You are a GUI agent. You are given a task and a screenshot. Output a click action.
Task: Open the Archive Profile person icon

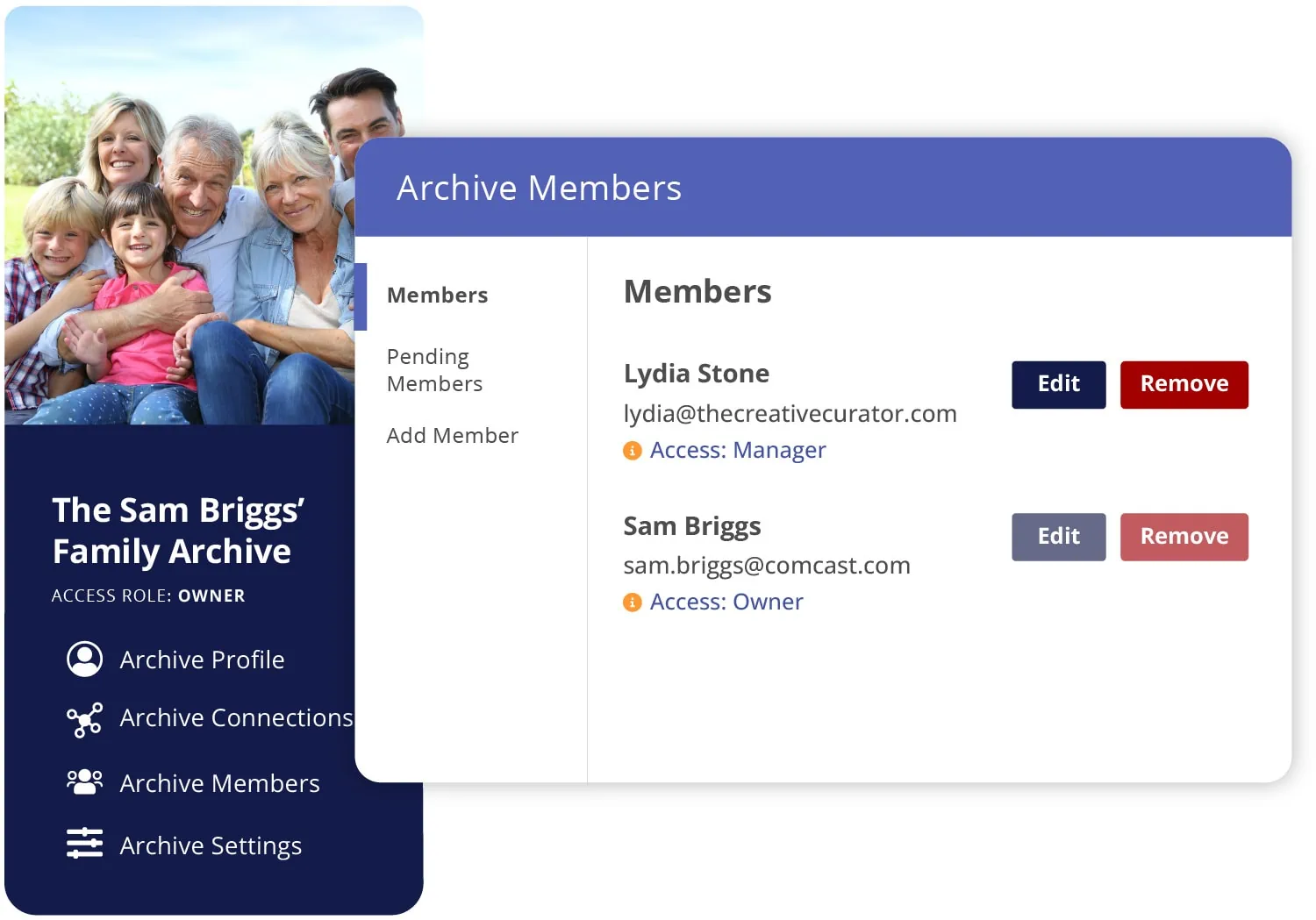tap(84, 659)
